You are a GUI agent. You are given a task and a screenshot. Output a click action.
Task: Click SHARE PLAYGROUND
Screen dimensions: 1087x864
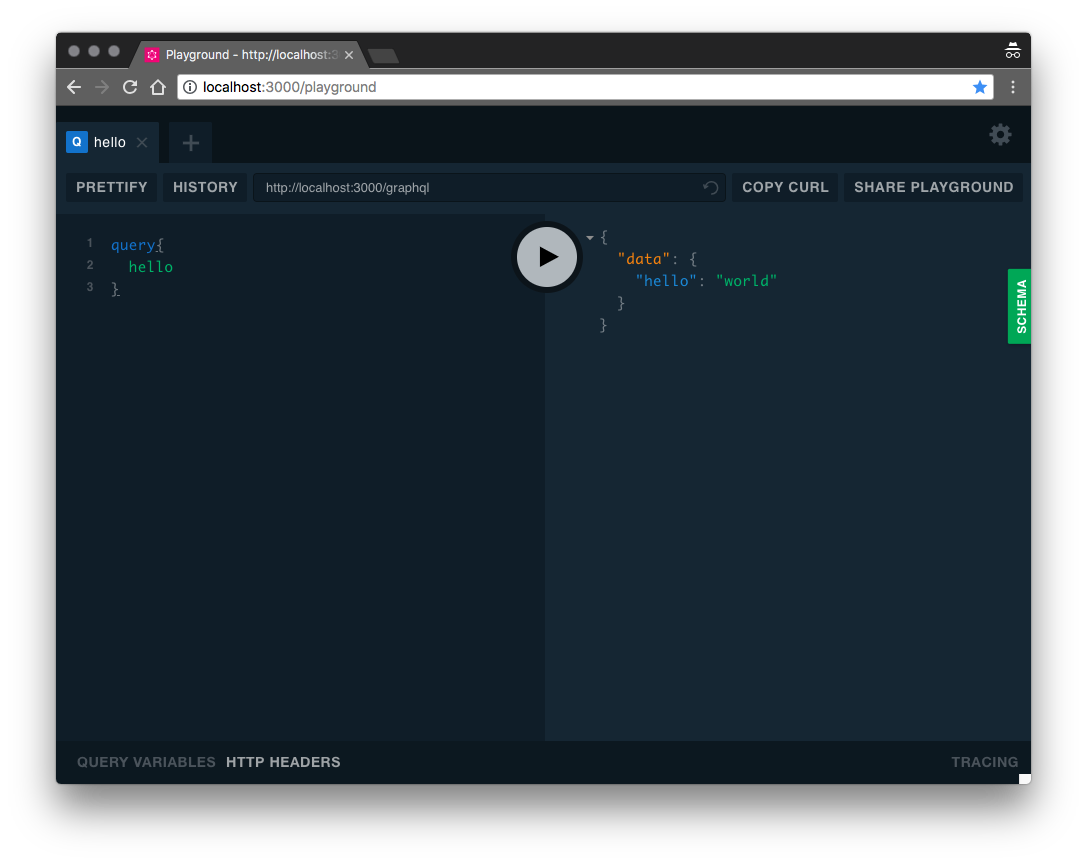click(x=933, y=187)
